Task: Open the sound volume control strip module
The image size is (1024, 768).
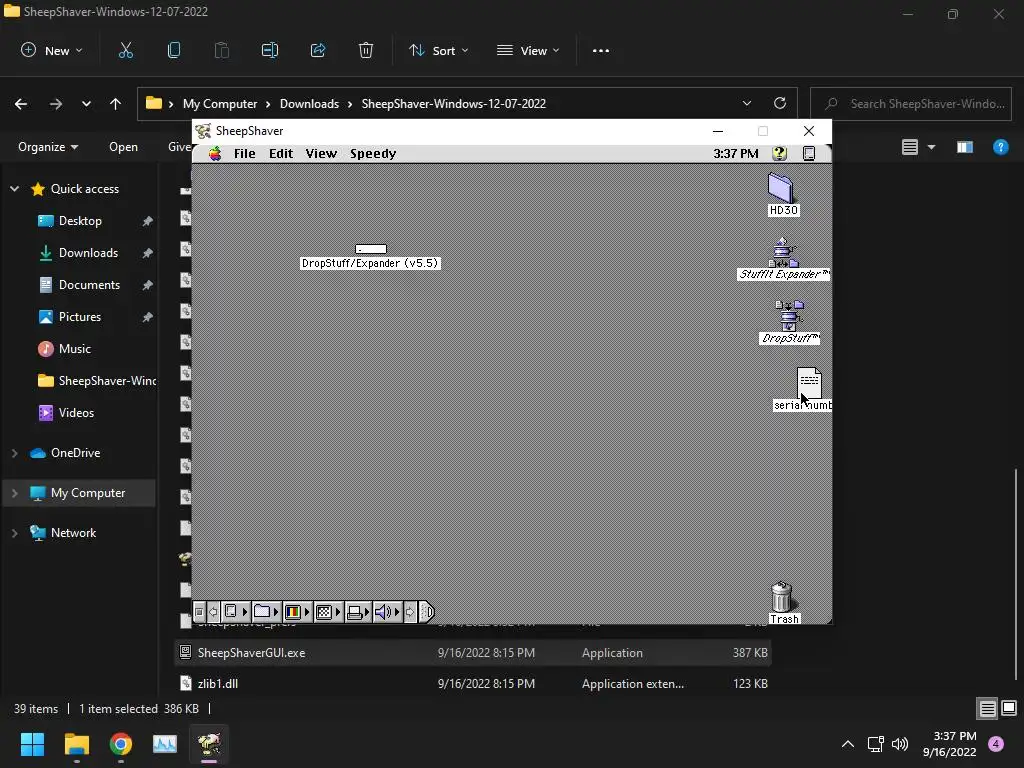Action: coord(387,612)
